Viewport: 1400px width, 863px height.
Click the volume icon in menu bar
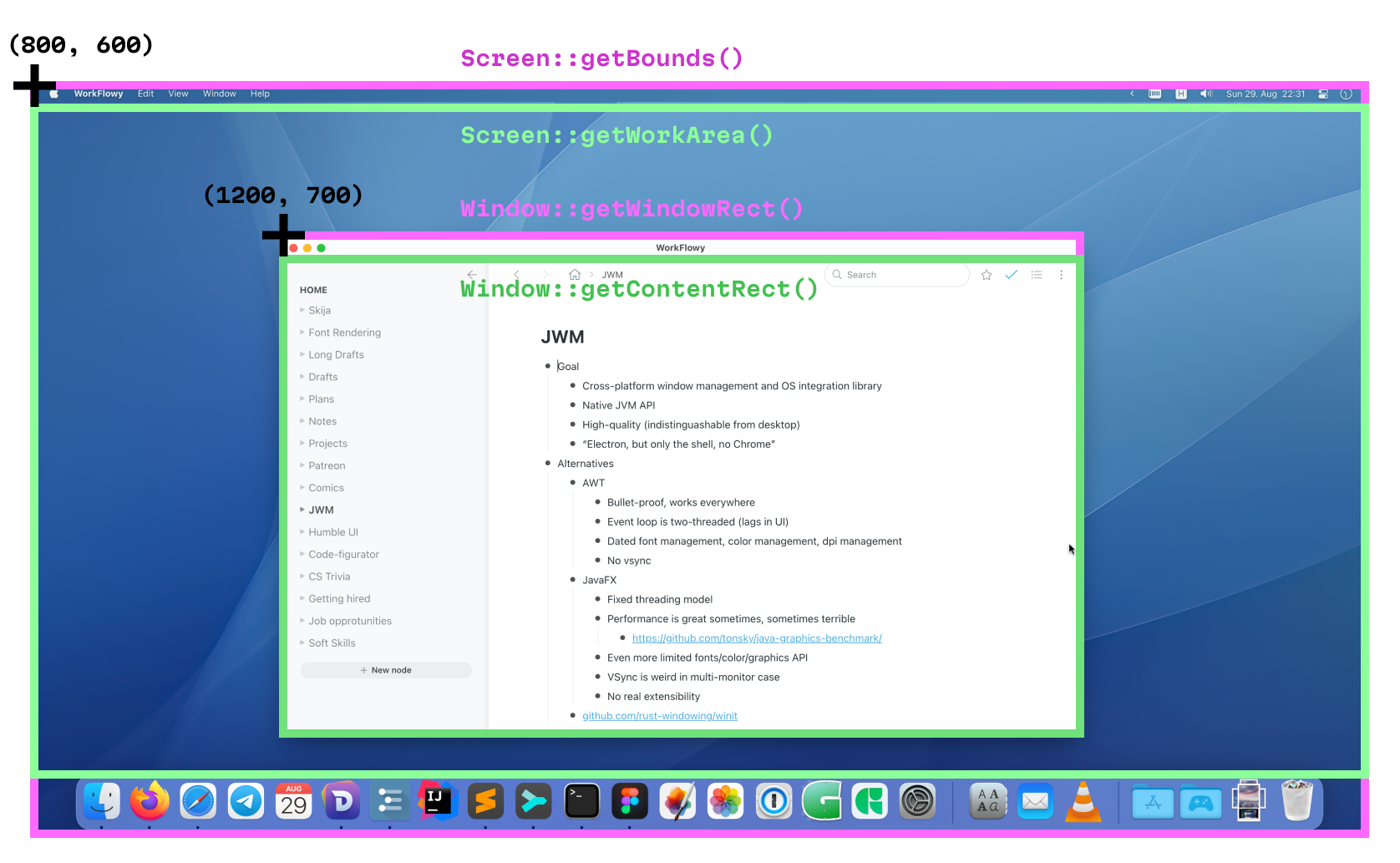click(x=1206, y=94)
